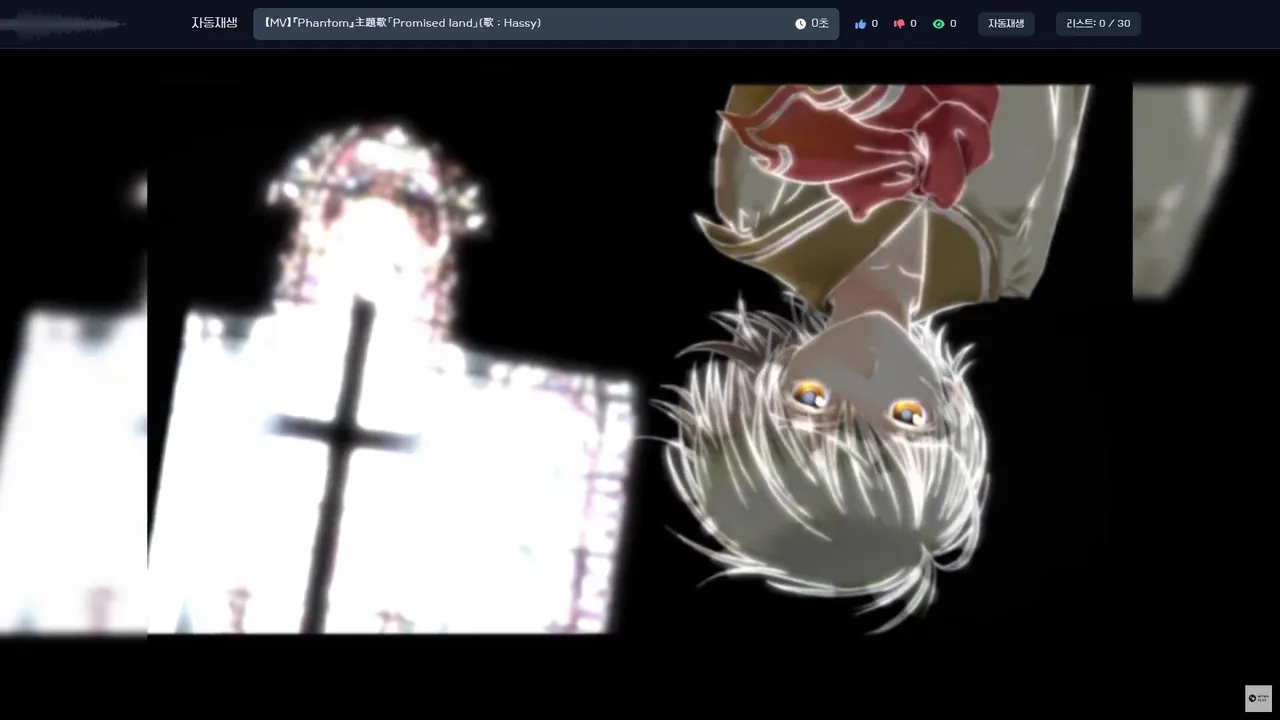Click the 0초 elapsed time text
The image size is (1280, 720).
(820, 24)
